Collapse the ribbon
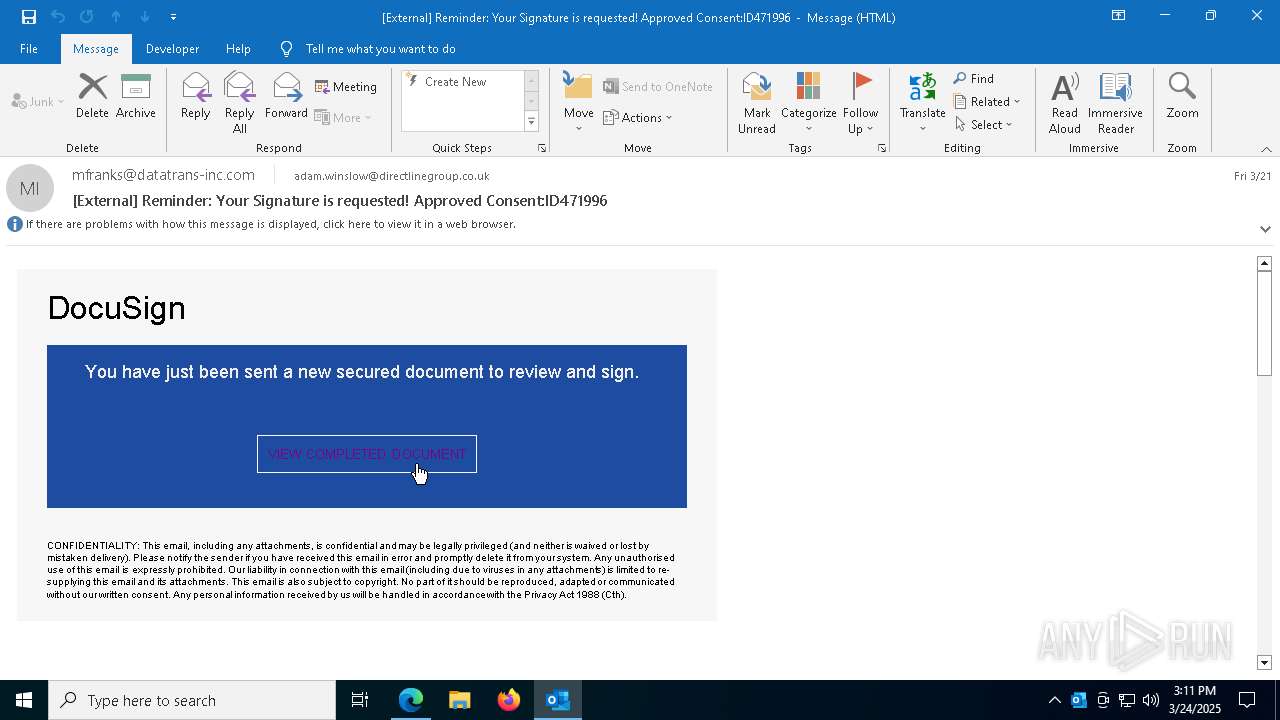The image size is (1280, 720). 1266,149
